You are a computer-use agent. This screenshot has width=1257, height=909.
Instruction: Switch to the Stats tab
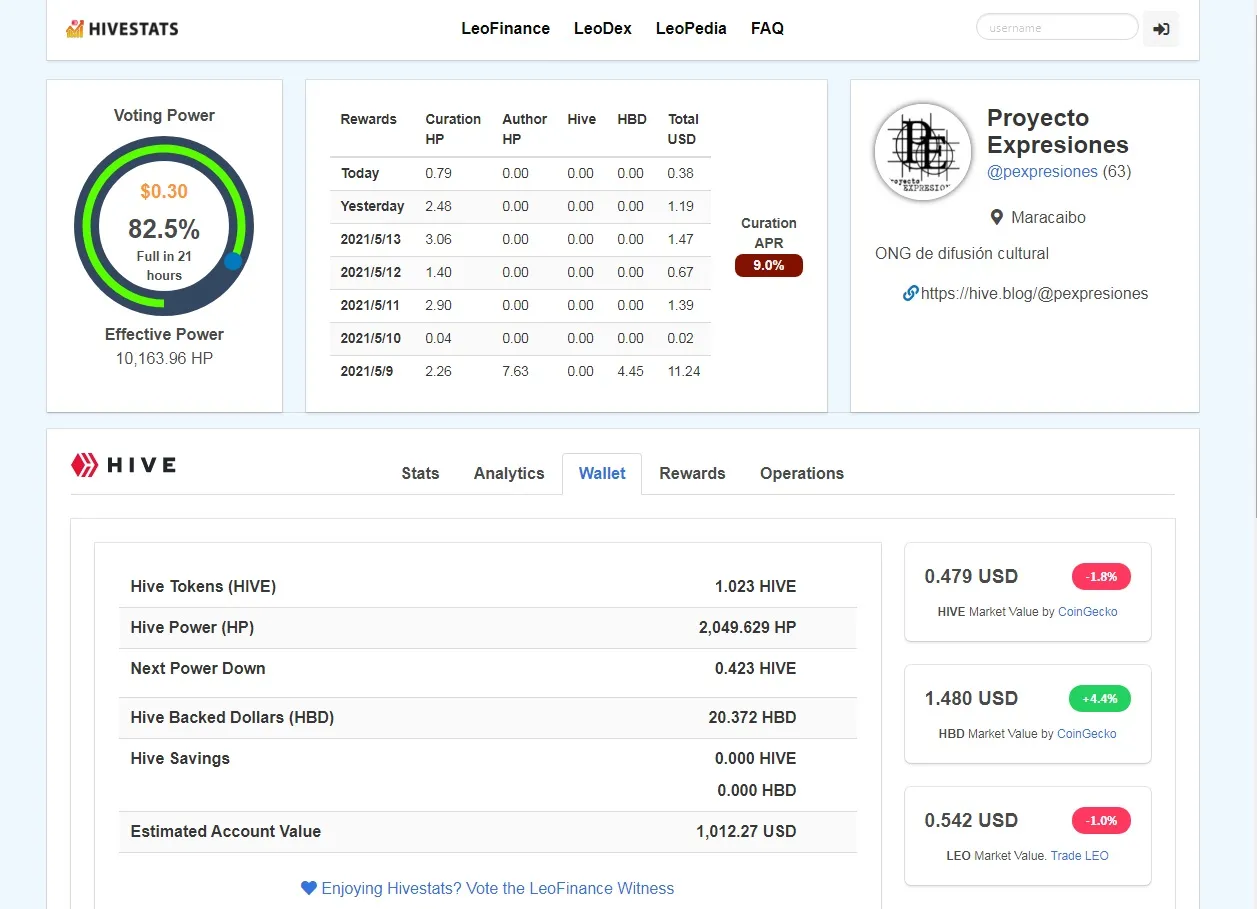(x=420, y=473)
